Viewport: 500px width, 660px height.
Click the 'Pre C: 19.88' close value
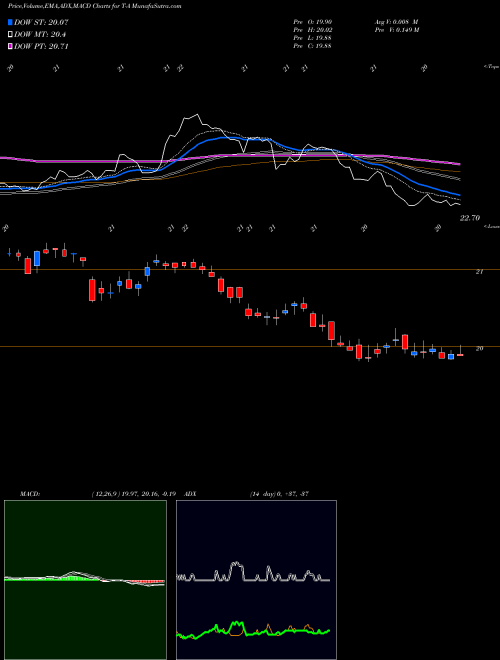click(x=312, y=46)
